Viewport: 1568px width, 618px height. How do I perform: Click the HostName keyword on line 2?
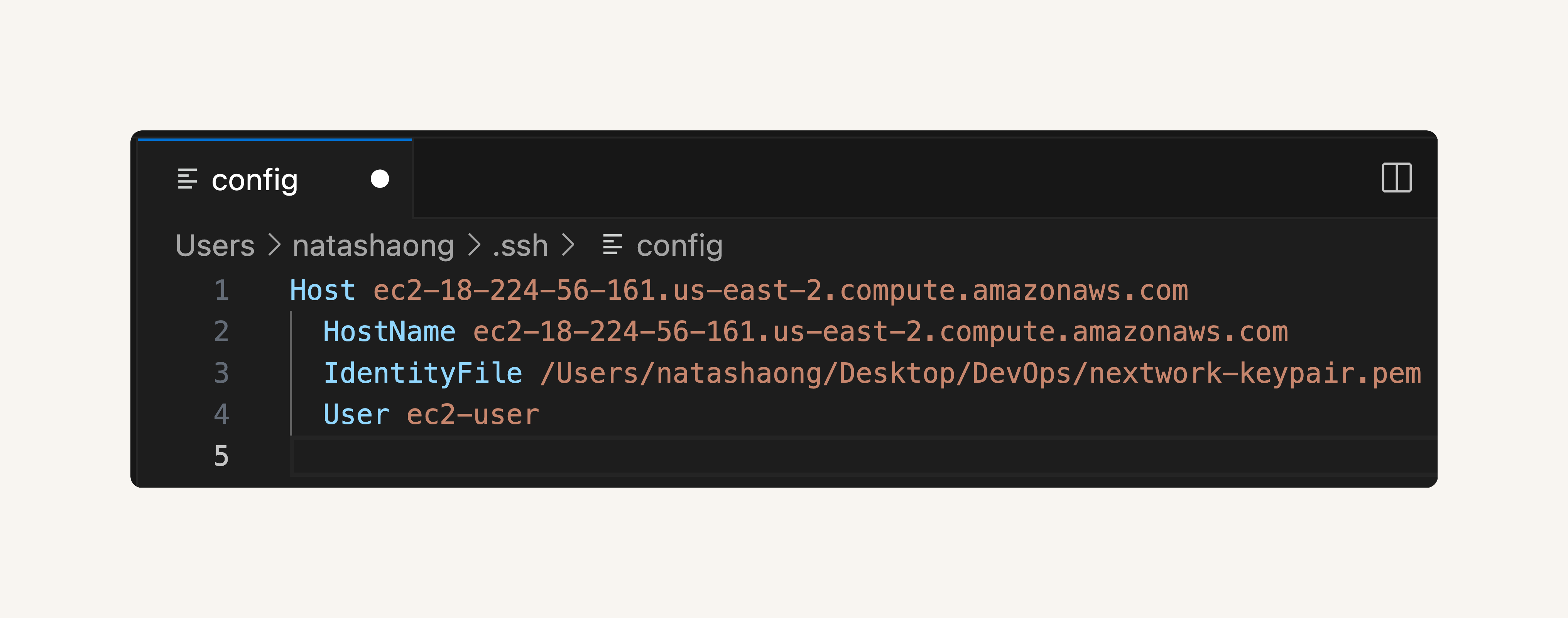[x=390, y=331]
